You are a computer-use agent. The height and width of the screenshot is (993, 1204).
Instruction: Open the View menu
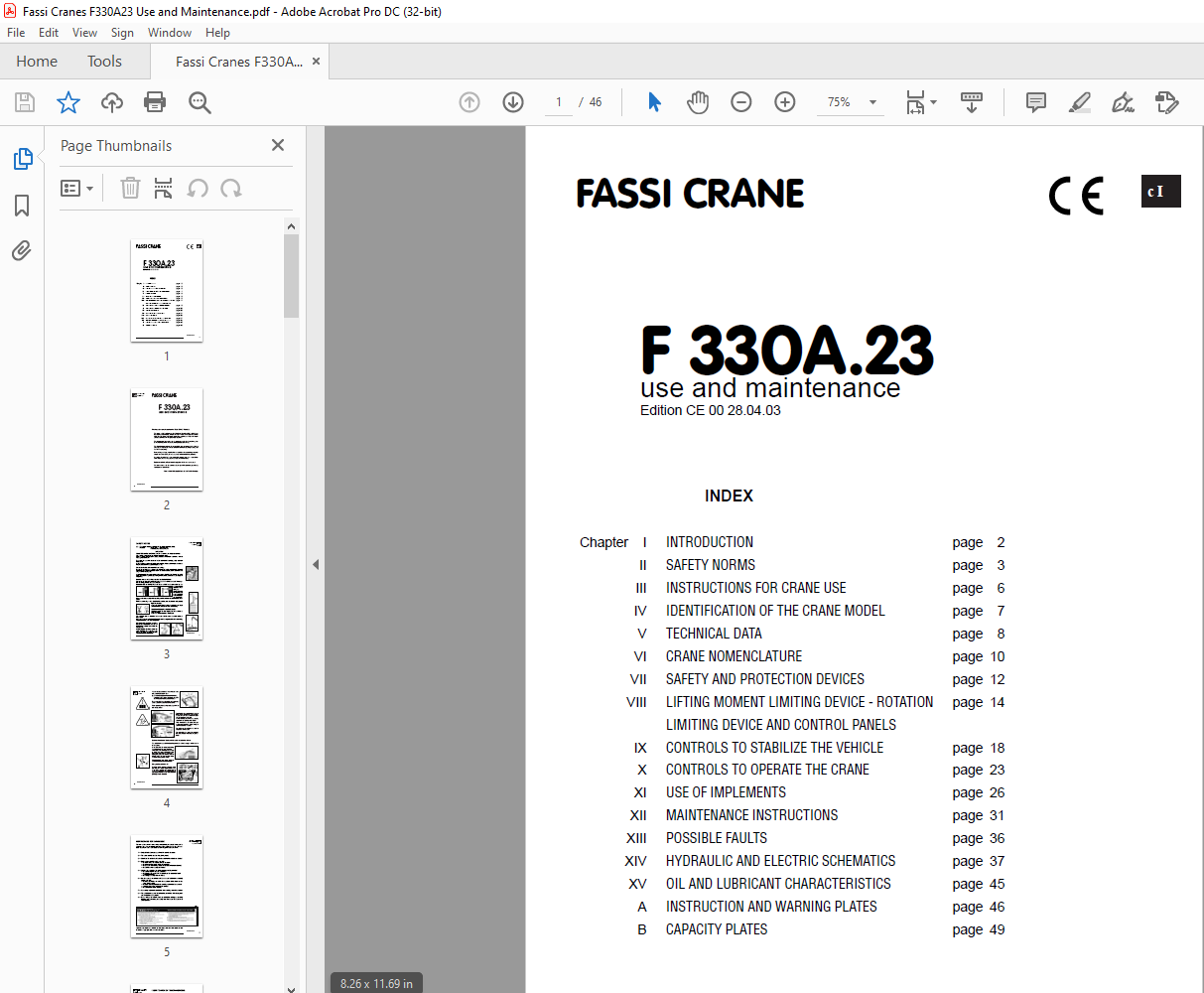point(85,32)
